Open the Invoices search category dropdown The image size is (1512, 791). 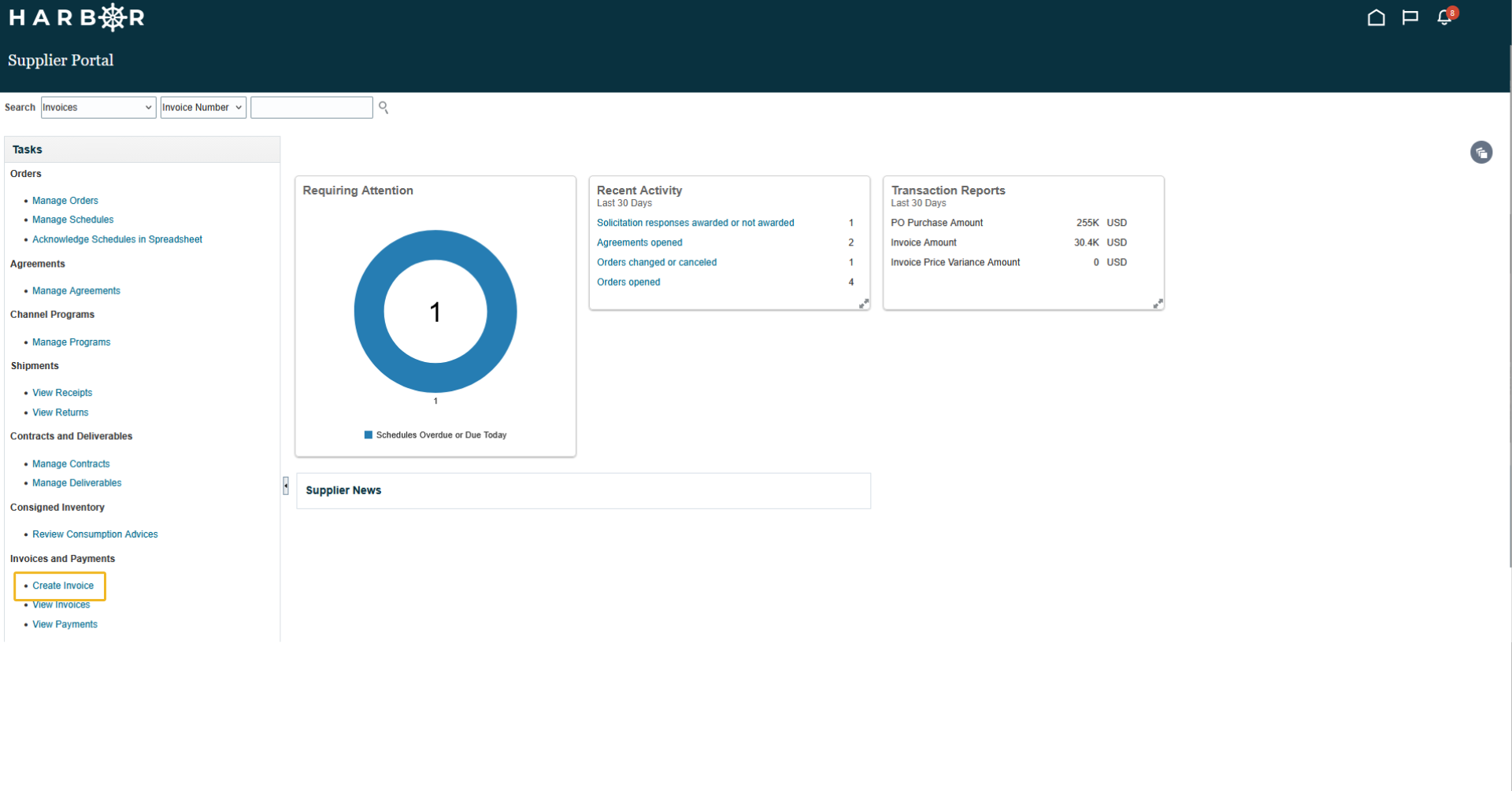[x=98, y=107]
